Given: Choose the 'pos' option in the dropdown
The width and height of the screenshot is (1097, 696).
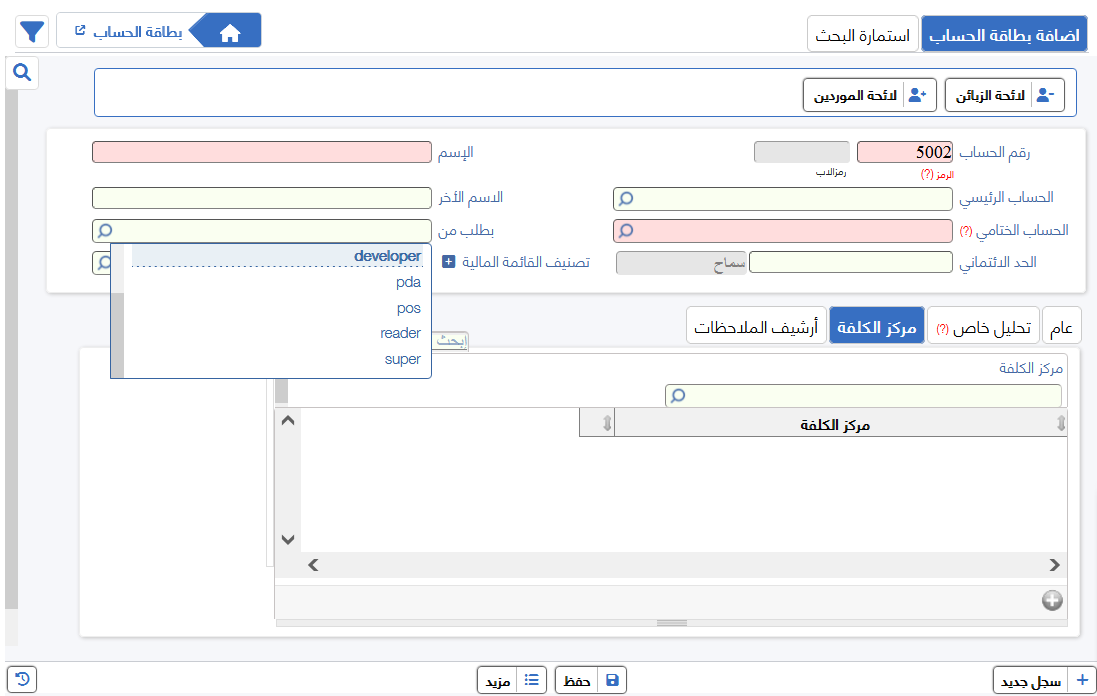Looking at the screenshot, I should click(x=407, y=307).
